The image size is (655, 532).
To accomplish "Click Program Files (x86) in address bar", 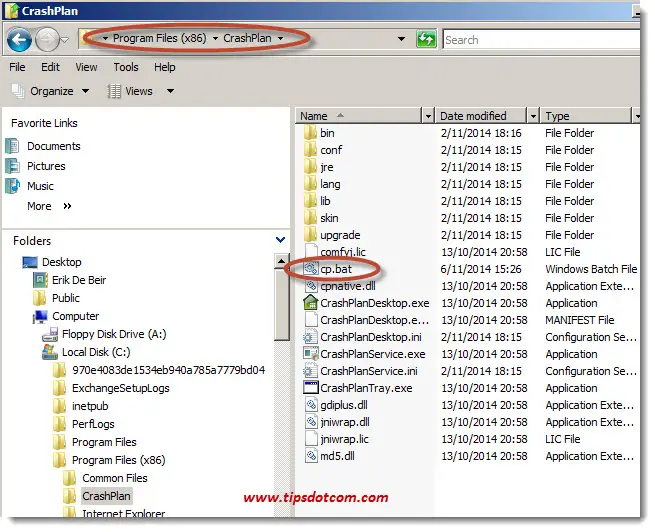I will (x=160, y=38).
